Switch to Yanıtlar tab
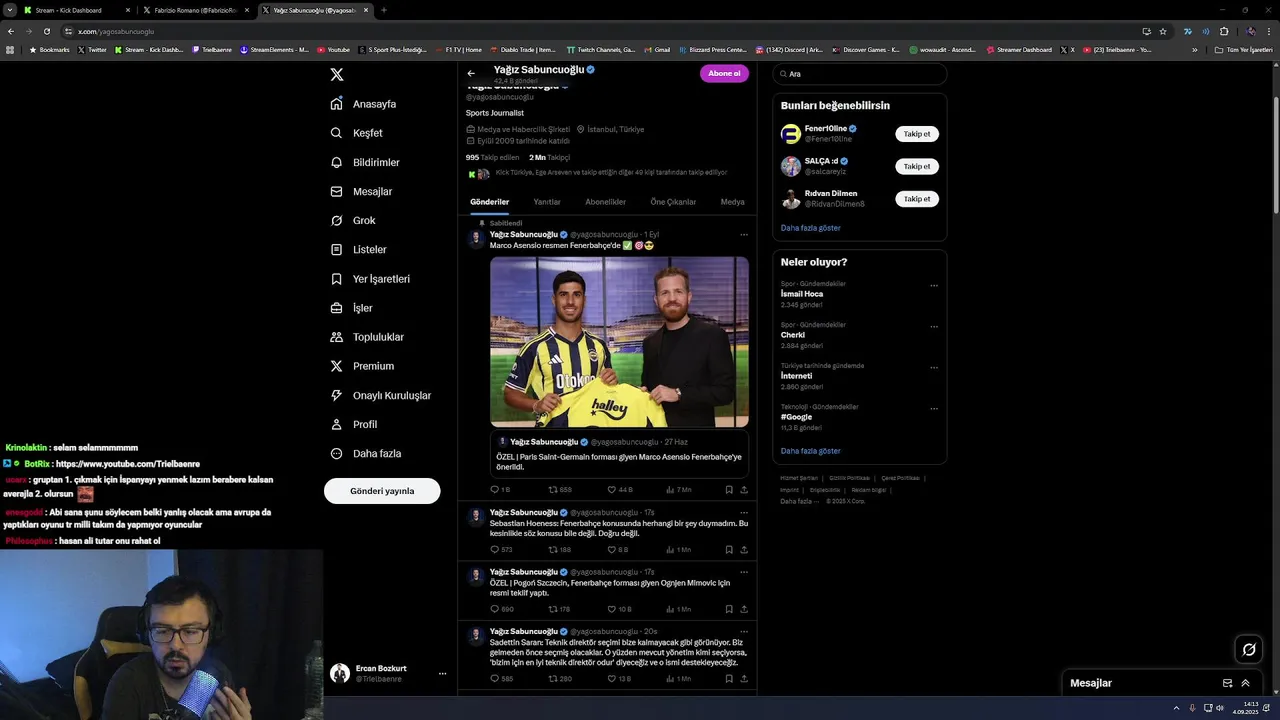Screen dimensions: 1280x720 pos(547,202)
